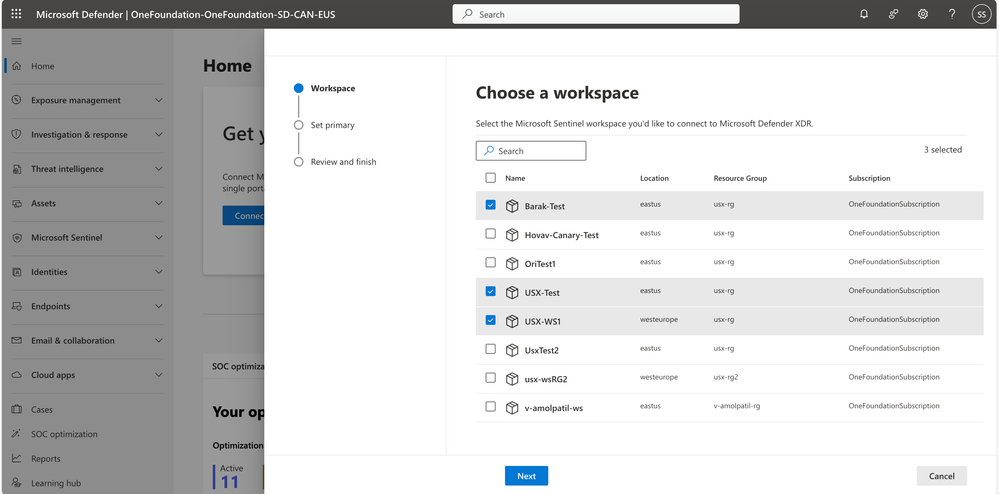Sort by the Resource Group column header

pyautogui.click(x=740, y=178)
